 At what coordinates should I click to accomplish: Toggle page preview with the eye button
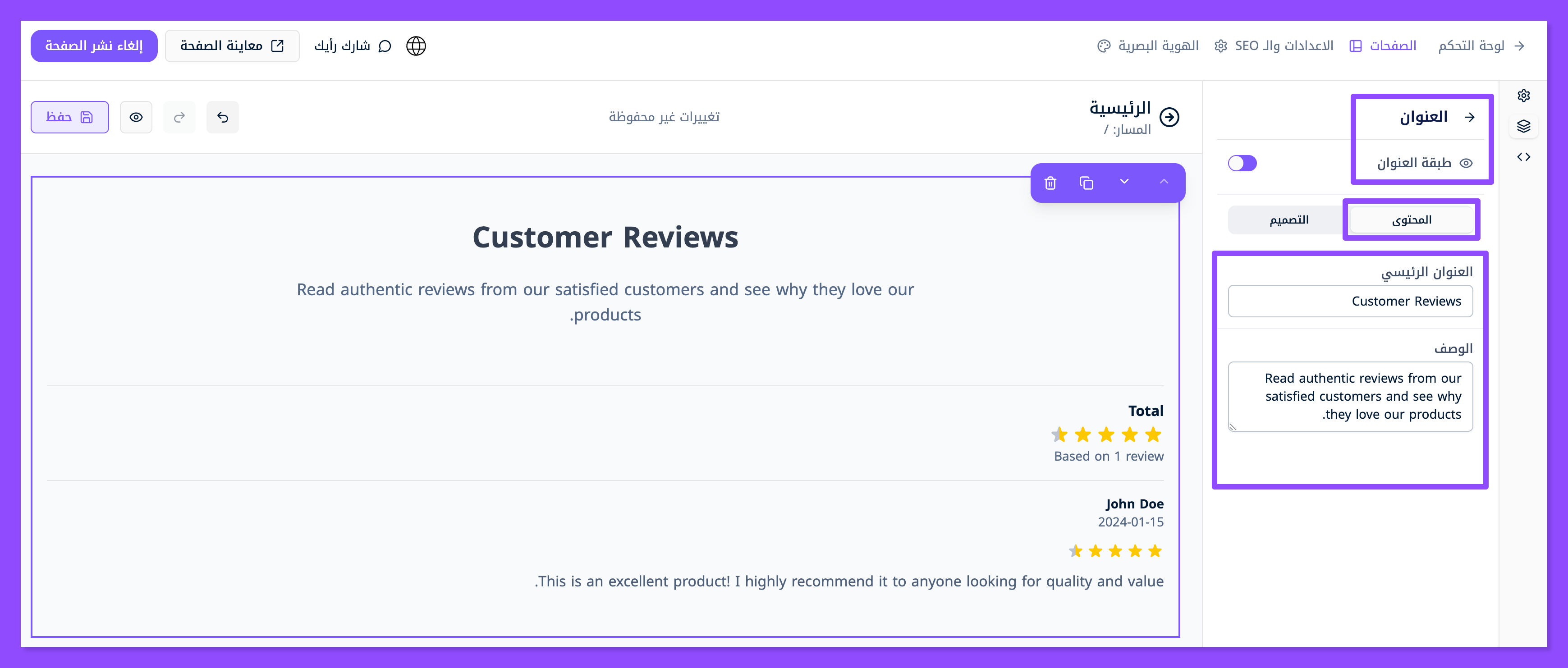[x=136, y=117]
